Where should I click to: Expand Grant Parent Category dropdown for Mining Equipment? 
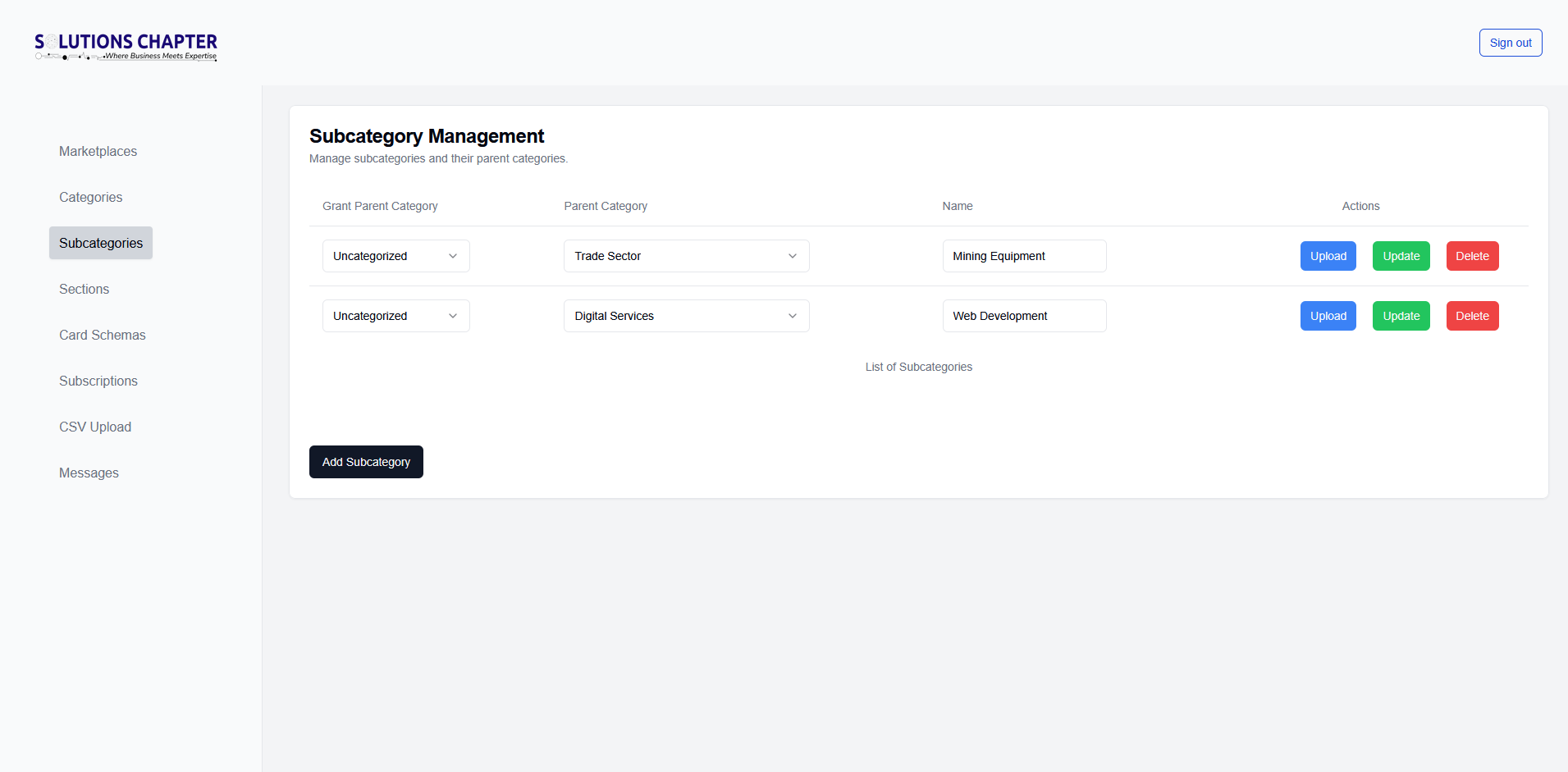coord(395,256)
